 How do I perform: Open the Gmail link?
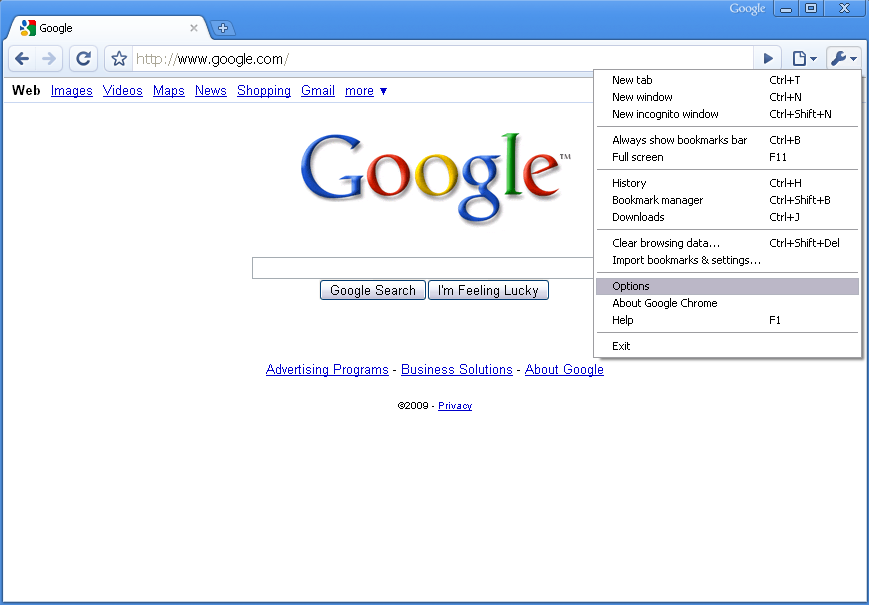318,90
